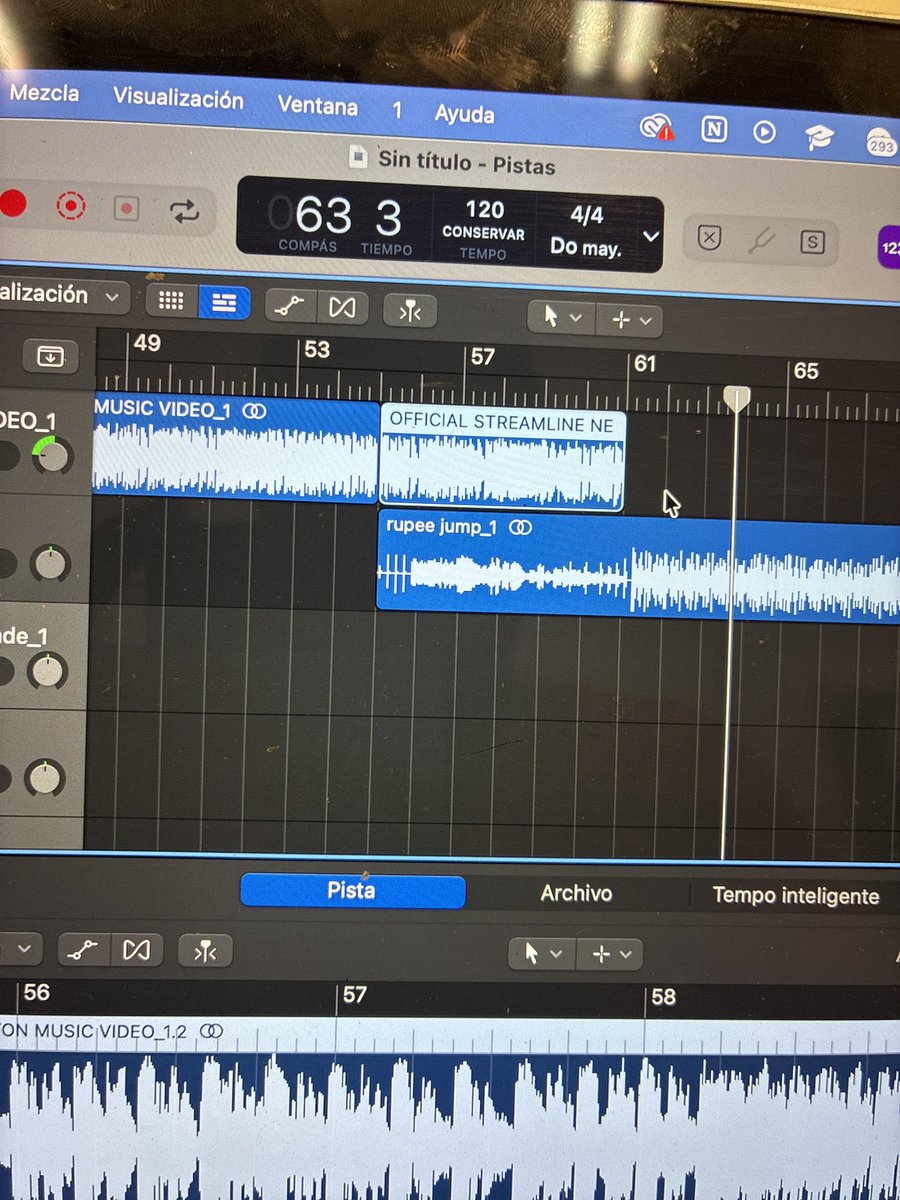Click the 4/4 time signature

[588, 216]
